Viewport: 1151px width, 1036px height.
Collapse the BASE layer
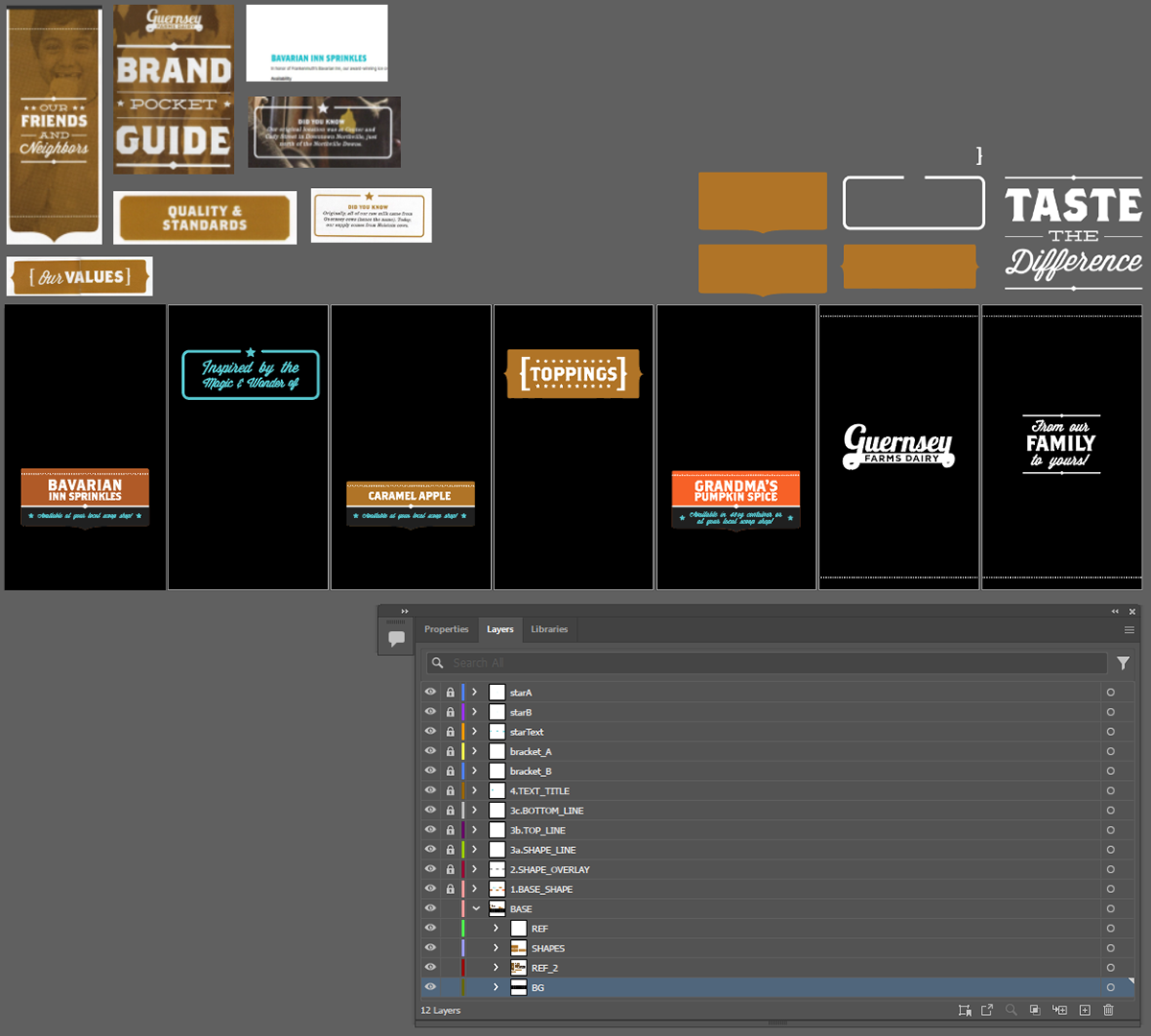point(476,909)
